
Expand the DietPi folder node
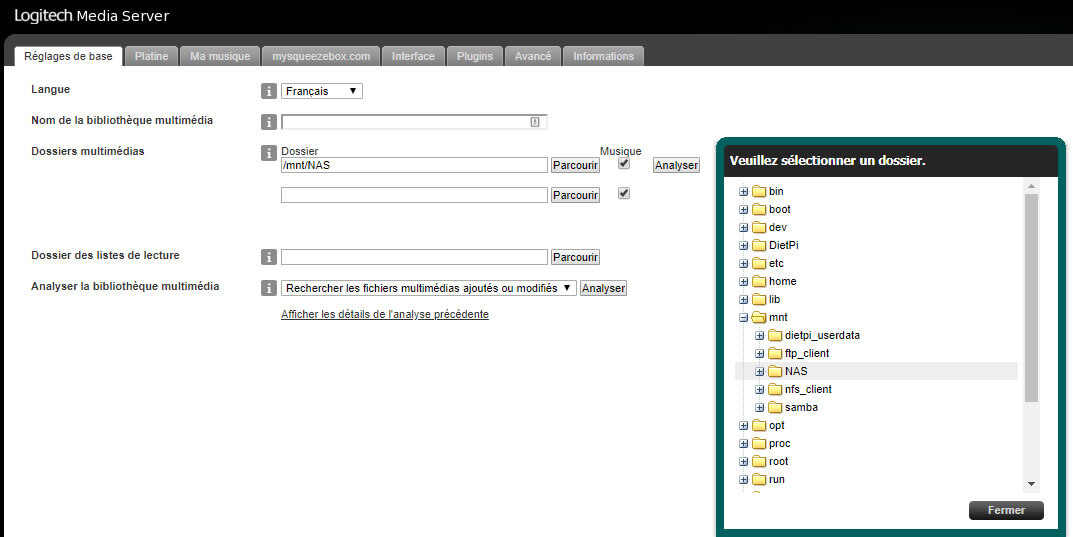click(743, 246)
